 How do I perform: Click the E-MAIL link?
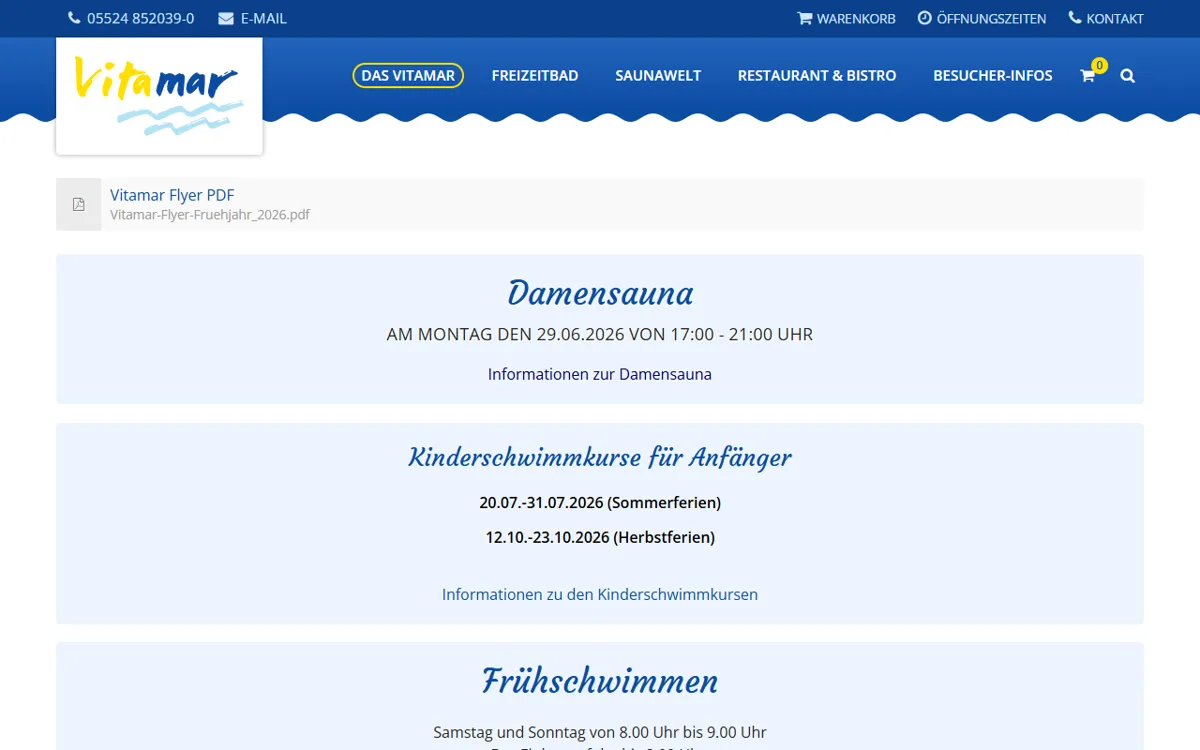coord(264,18)
